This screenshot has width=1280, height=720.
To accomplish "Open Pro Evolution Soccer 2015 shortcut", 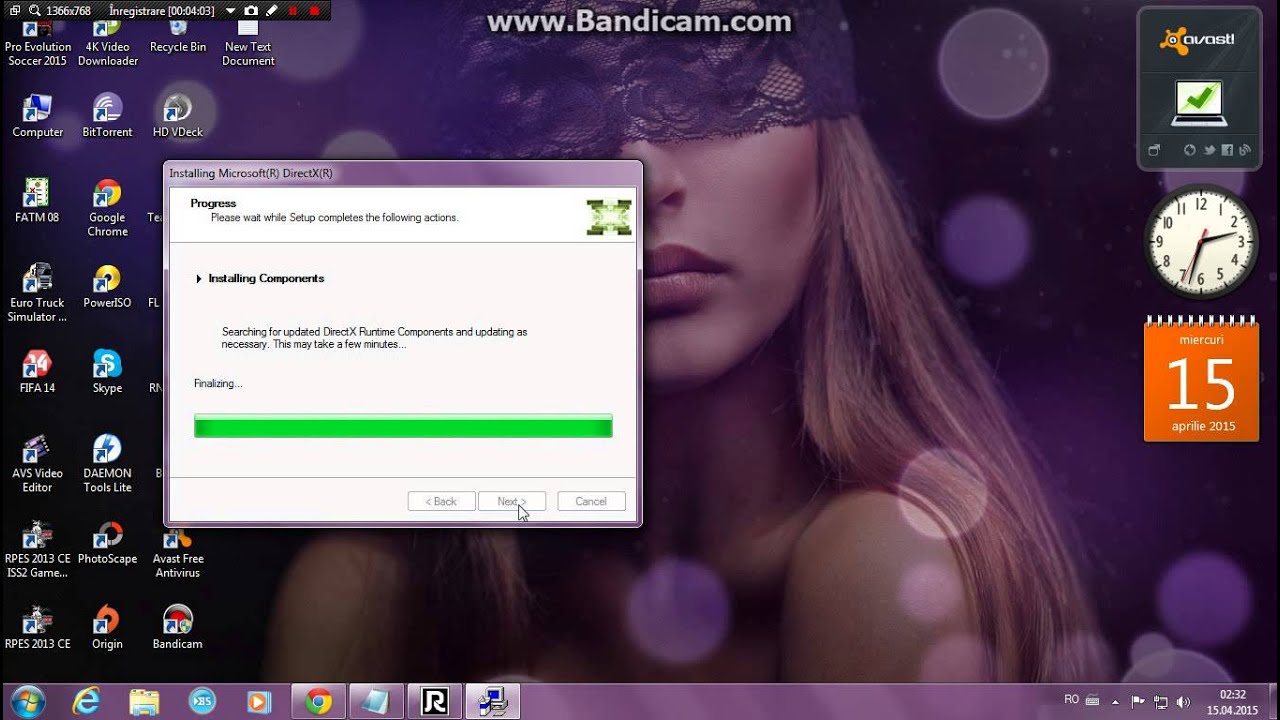I will click(37, 44).
